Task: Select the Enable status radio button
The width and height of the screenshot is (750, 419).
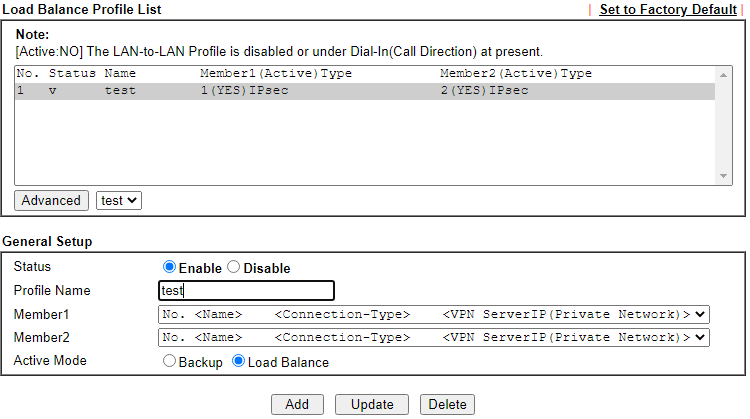Action: (169, 268)
